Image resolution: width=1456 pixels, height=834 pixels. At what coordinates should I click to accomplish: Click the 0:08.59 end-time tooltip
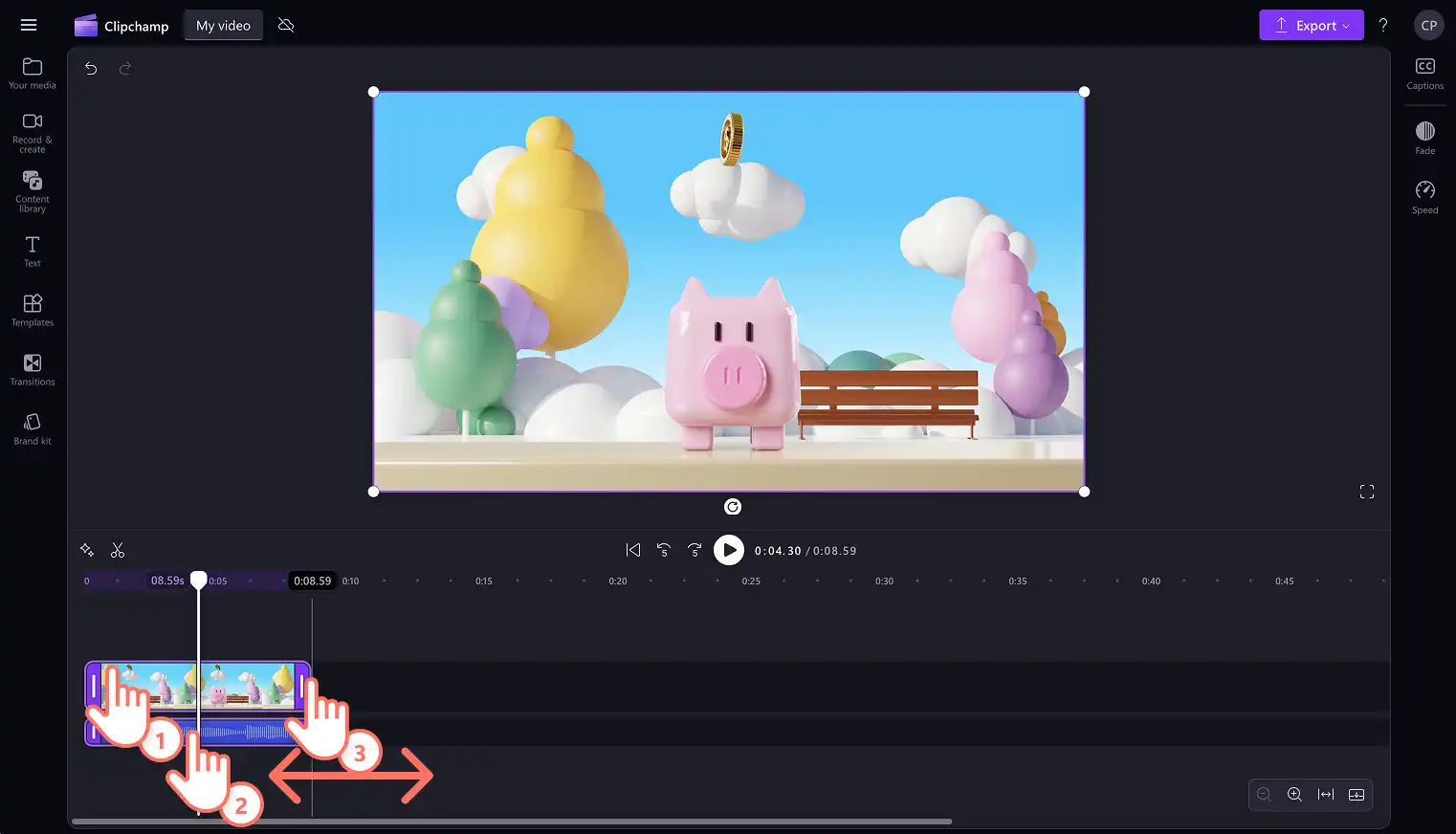click(x=313, y=581)
